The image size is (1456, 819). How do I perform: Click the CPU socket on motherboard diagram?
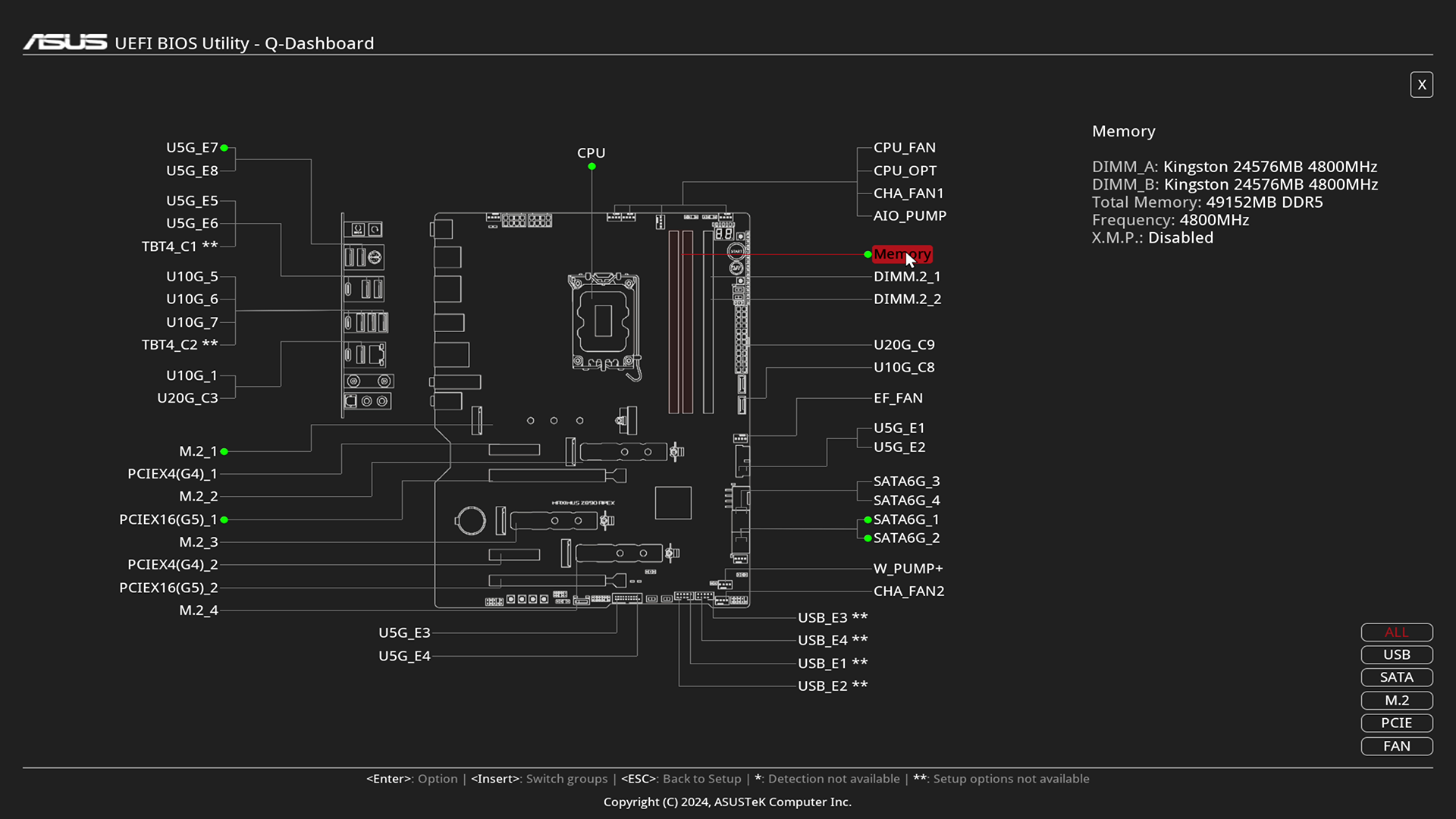tap(604, 321)
